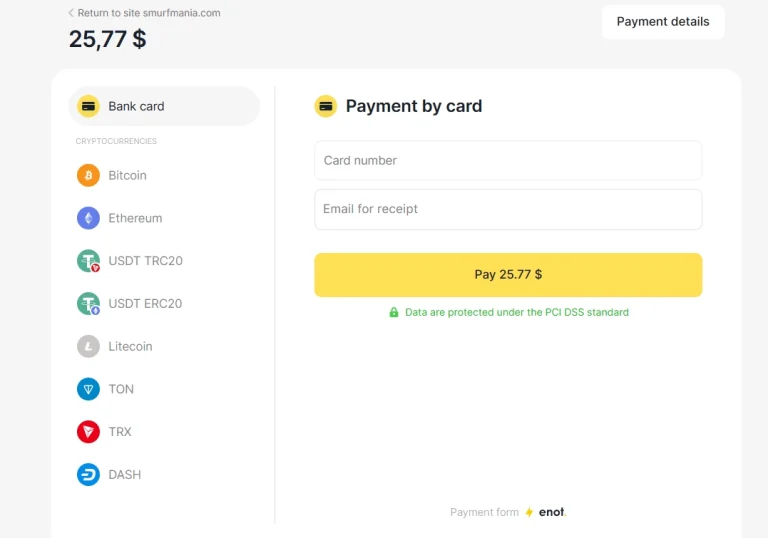768x538 pixels.
Task: Click the TRX red icon
Action: tap(88, 432)
